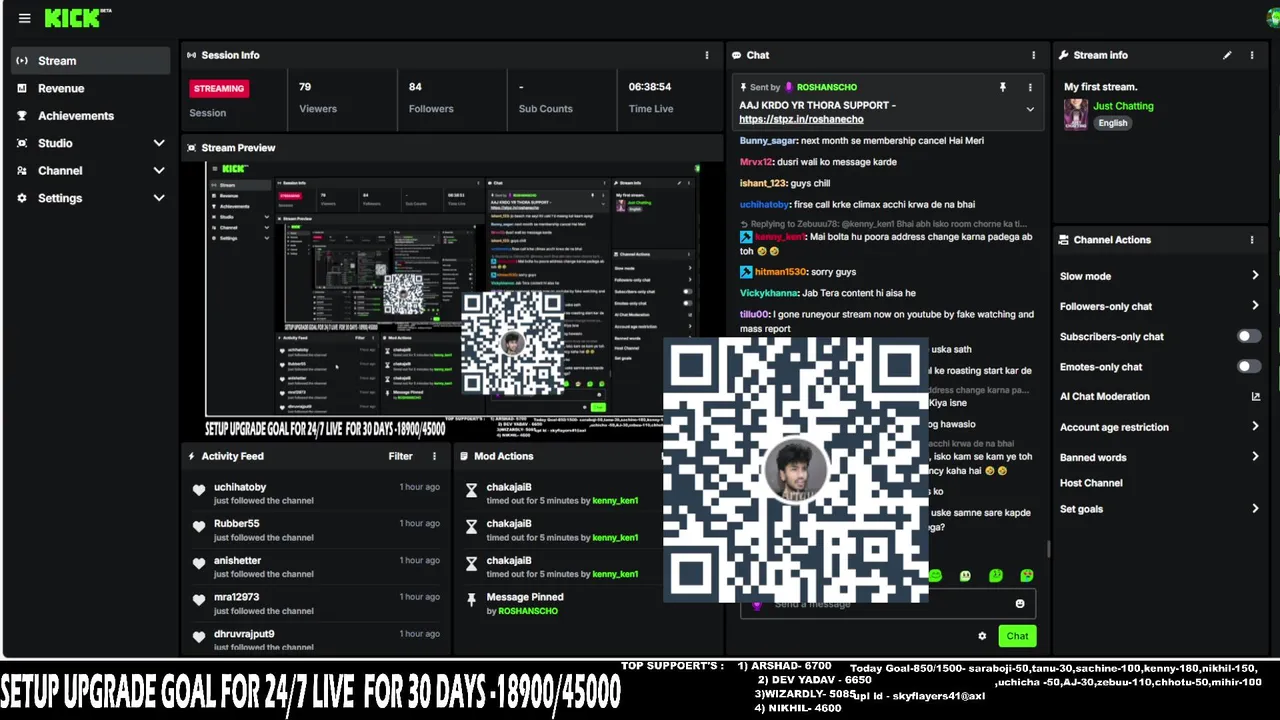
Task: Click moderator badge beside hitman1530 message
Action: 746,272
